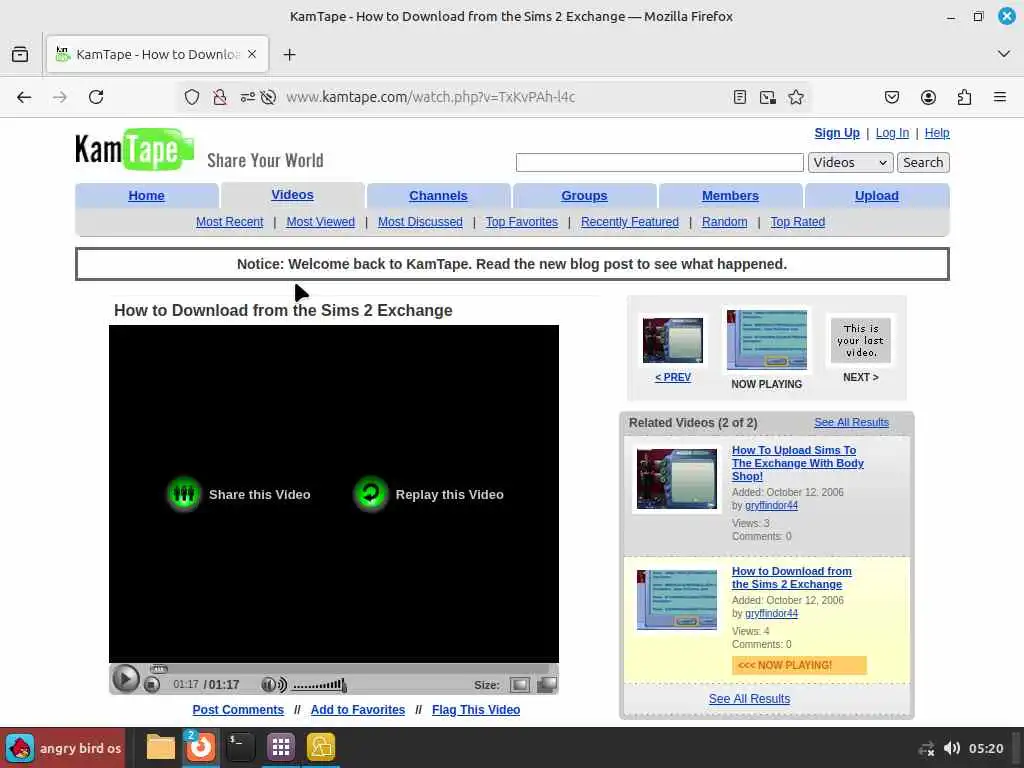Open the Home tab
This screenshot has height=768, width=1024.
[x=146, y=196]
